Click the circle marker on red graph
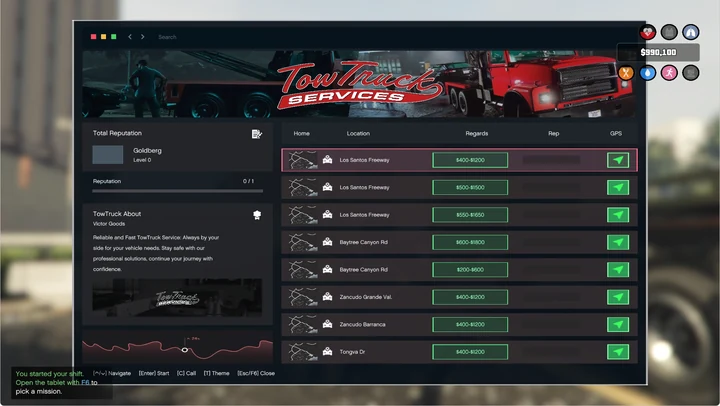 185,350
